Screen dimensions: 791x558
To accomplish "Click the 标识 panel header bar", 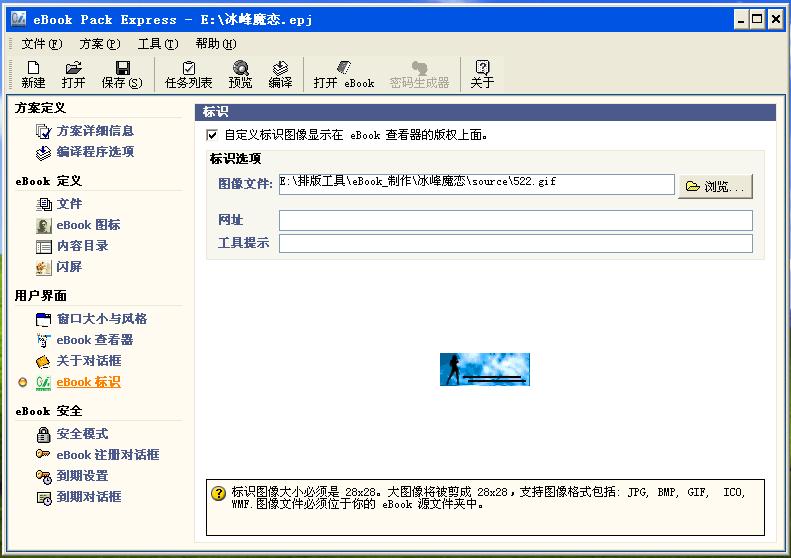I will click(485, 112).
